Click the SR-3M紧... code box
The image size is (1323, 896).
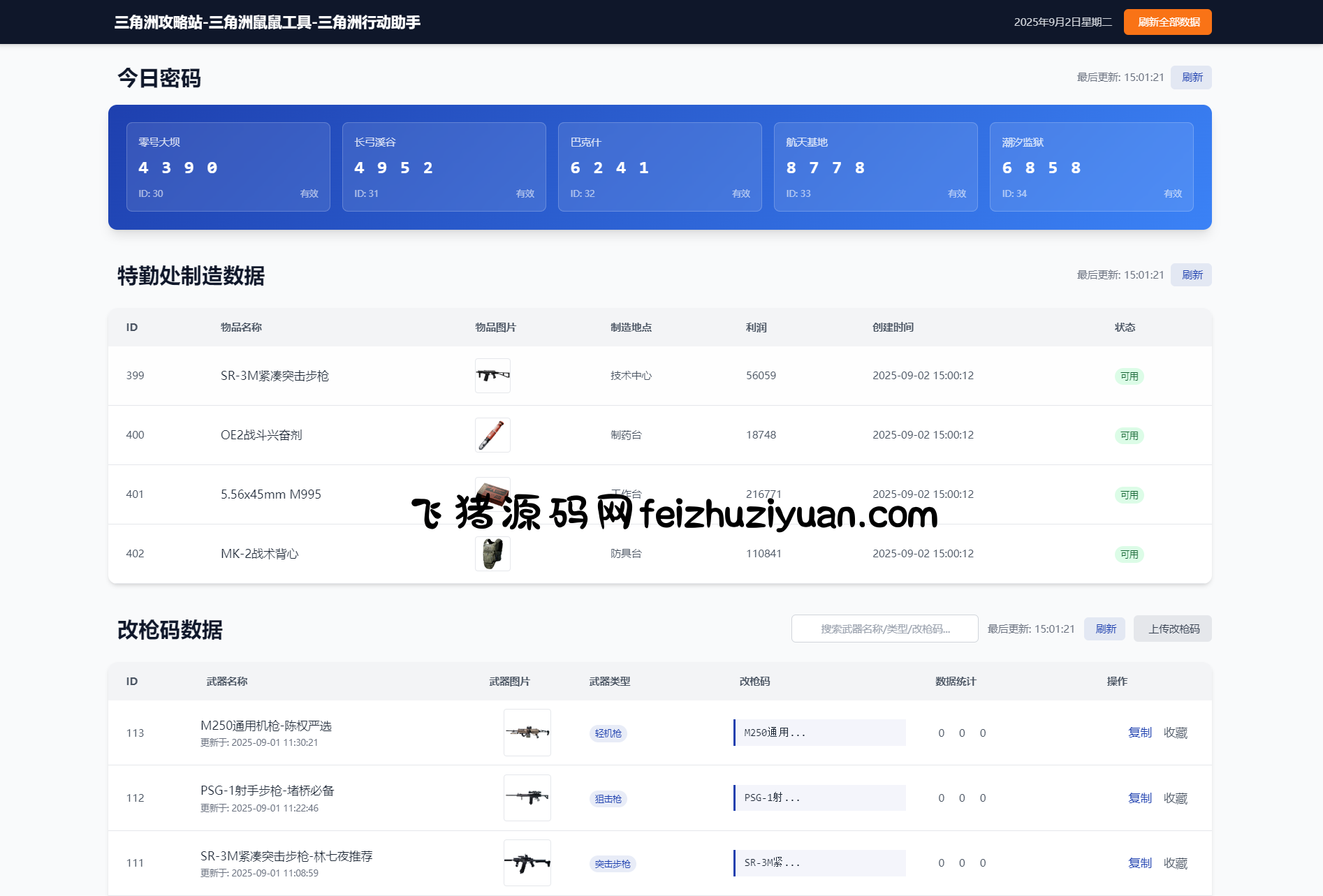click(x=819, y=863)
